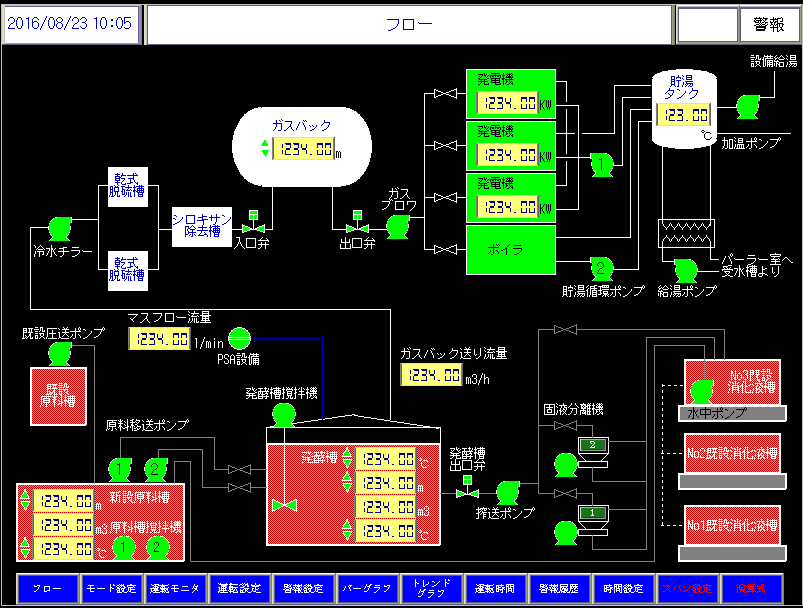
Task: Click the gas valve feeding the top 発電機
Action: pos(446,93)
